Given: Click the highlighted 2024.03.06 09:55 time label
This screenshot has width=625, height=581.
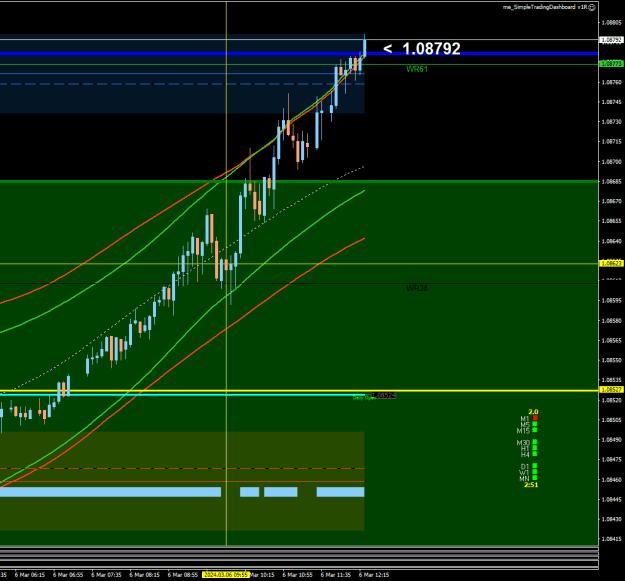Looking at the screenshot, I should coord(226,575).
